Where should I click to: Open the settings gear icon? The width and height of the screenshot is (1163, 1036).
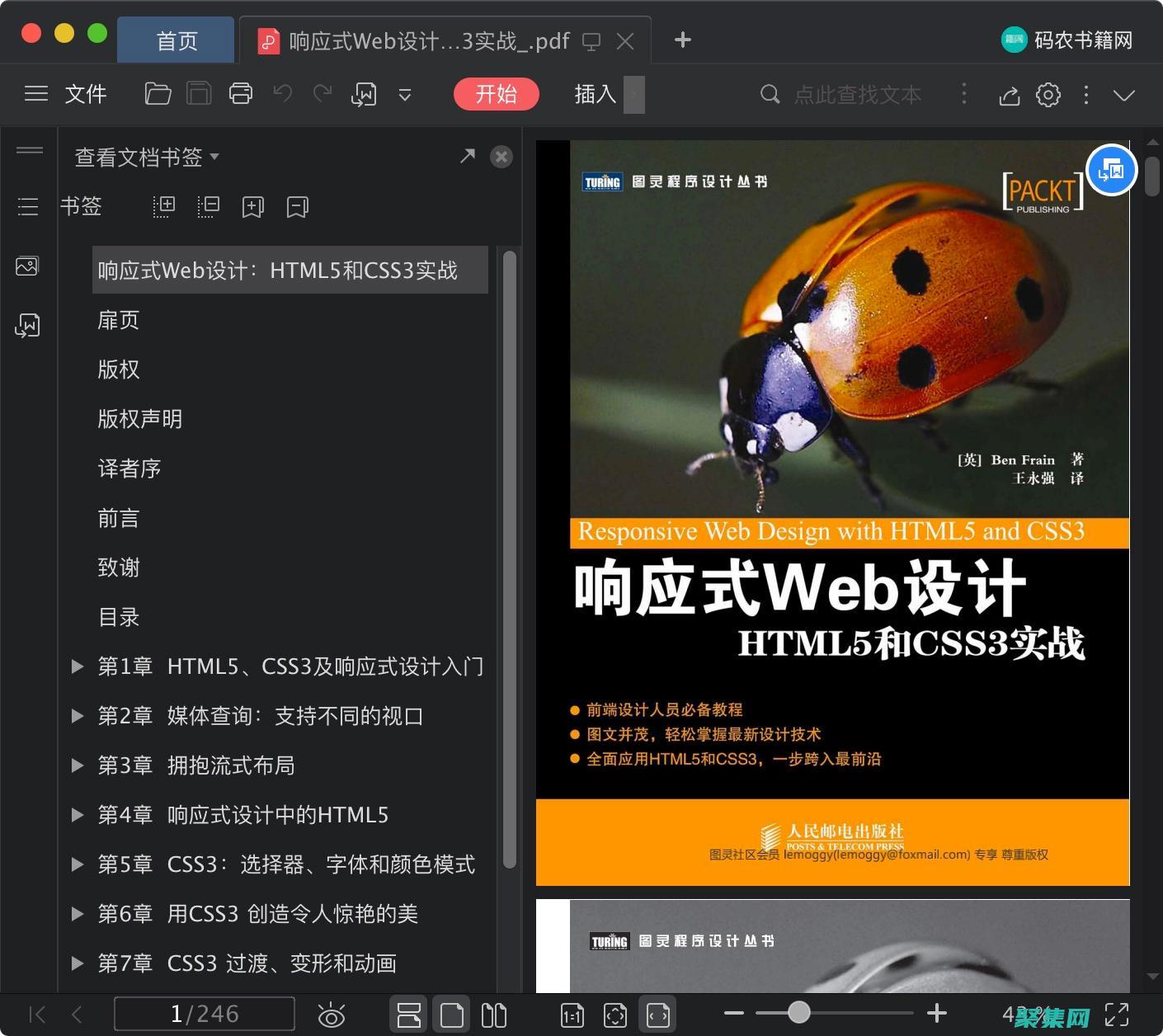pos(1048,95)
